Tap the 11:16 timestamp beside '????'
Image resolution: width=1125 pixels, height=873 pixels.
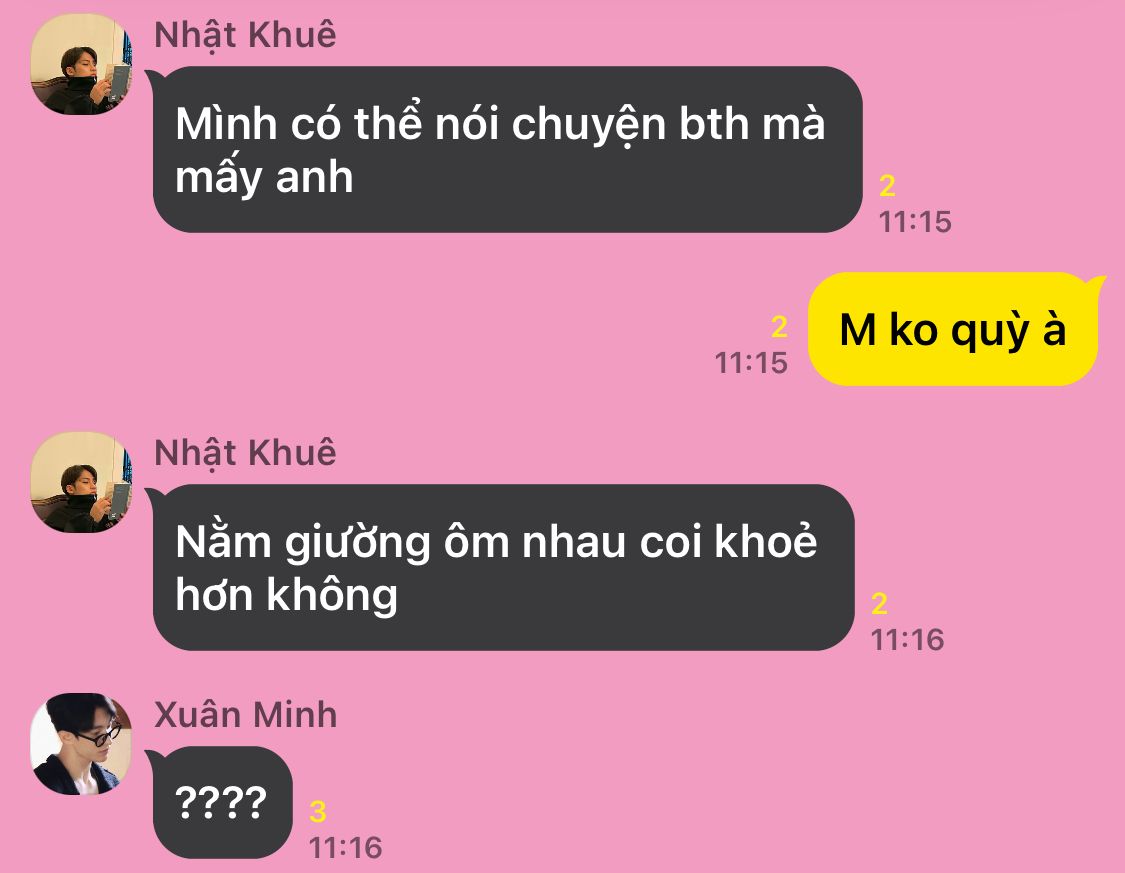point(345,848)
